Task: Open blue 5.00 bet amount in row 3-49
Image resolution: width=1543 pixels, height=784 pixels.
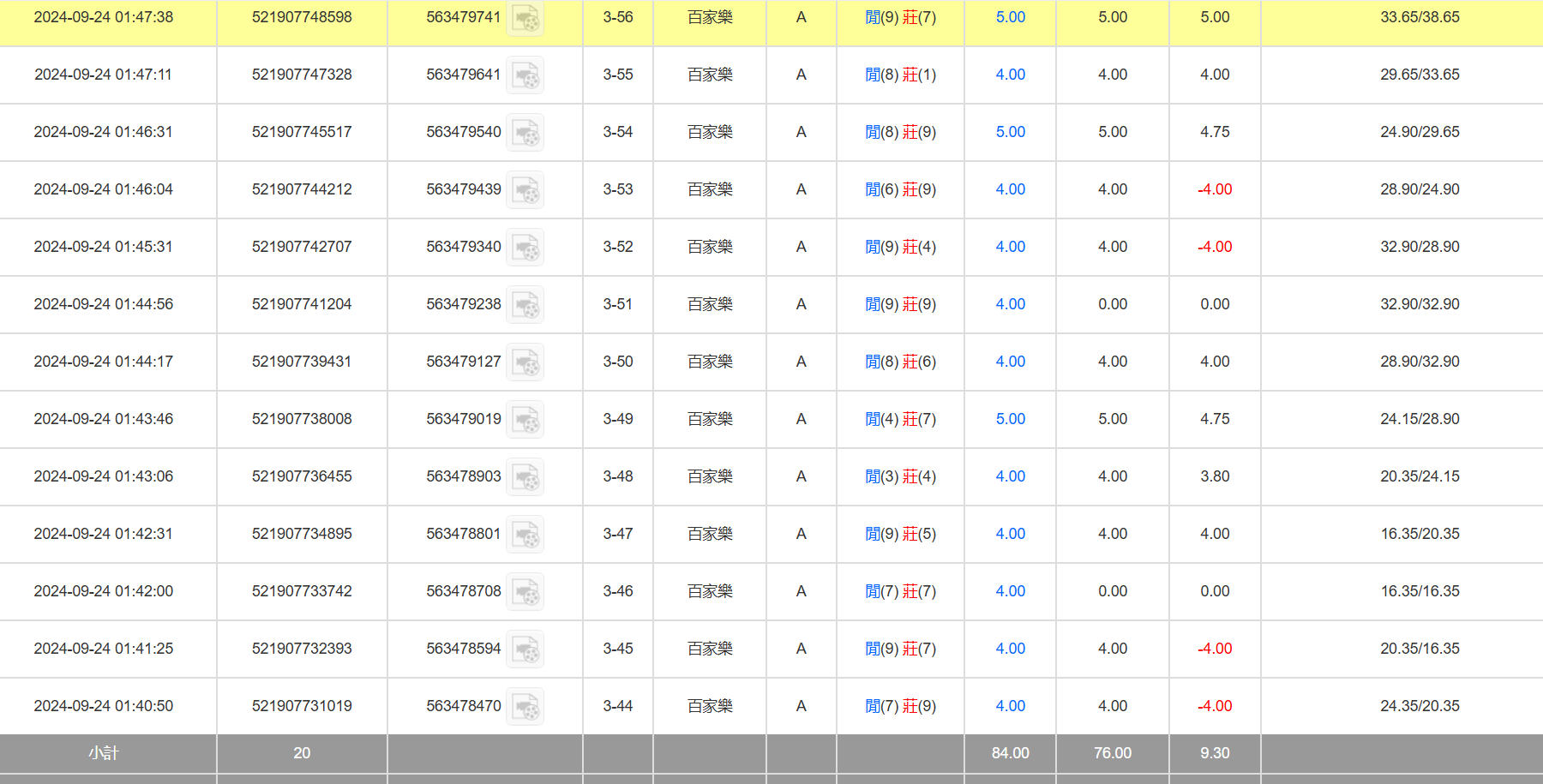Action: (x=1010, y=419)
